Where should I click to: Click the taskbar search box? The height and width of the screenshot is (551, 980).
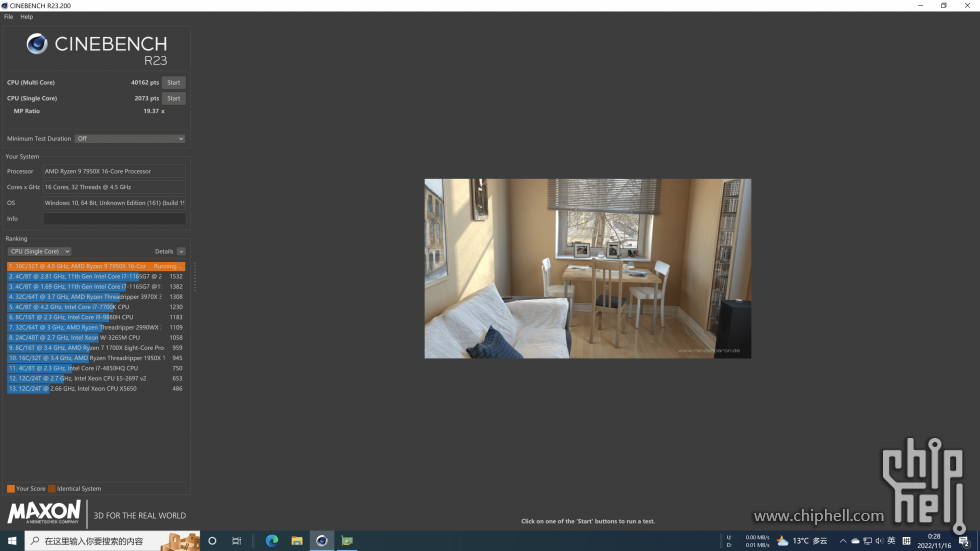pyautogui.click(x=112, y=541)
